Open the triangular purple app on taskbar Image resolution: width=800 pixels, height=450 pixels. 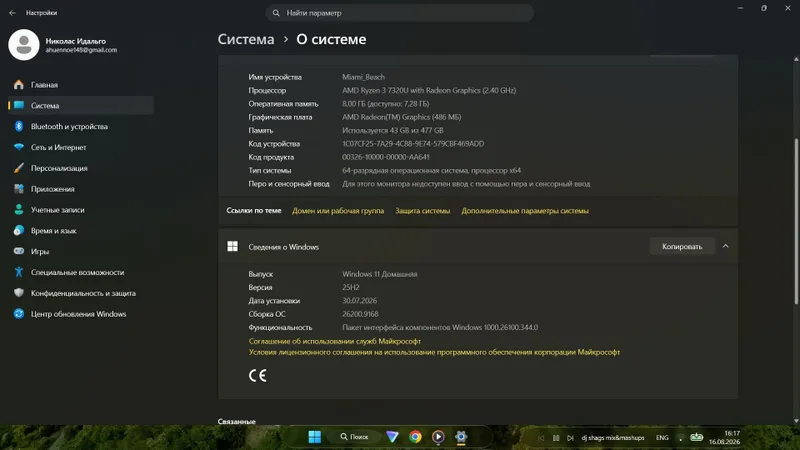[392, 437]
